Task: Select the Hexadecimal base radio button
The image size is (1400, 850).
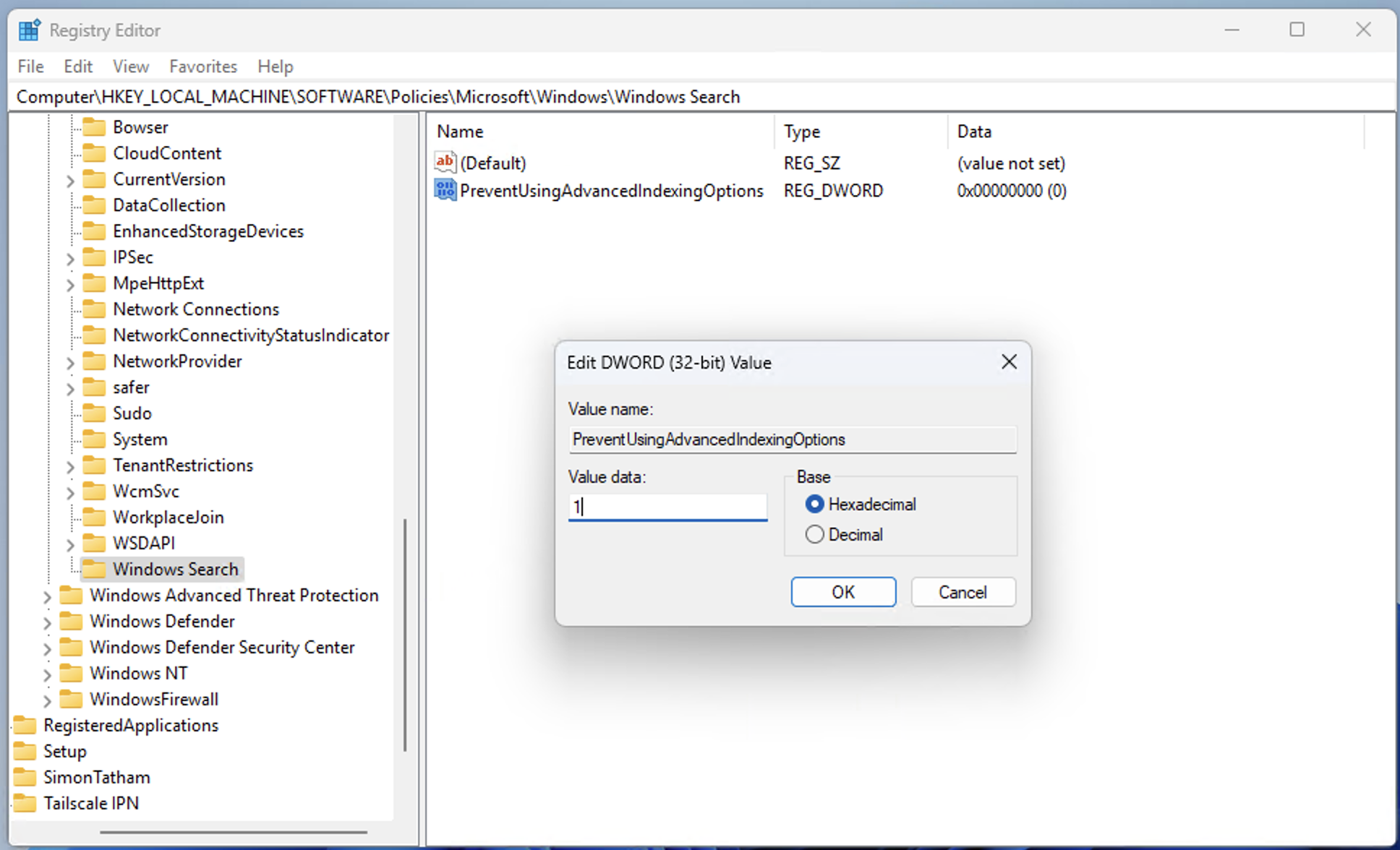Action: click(x=814, y=504)
